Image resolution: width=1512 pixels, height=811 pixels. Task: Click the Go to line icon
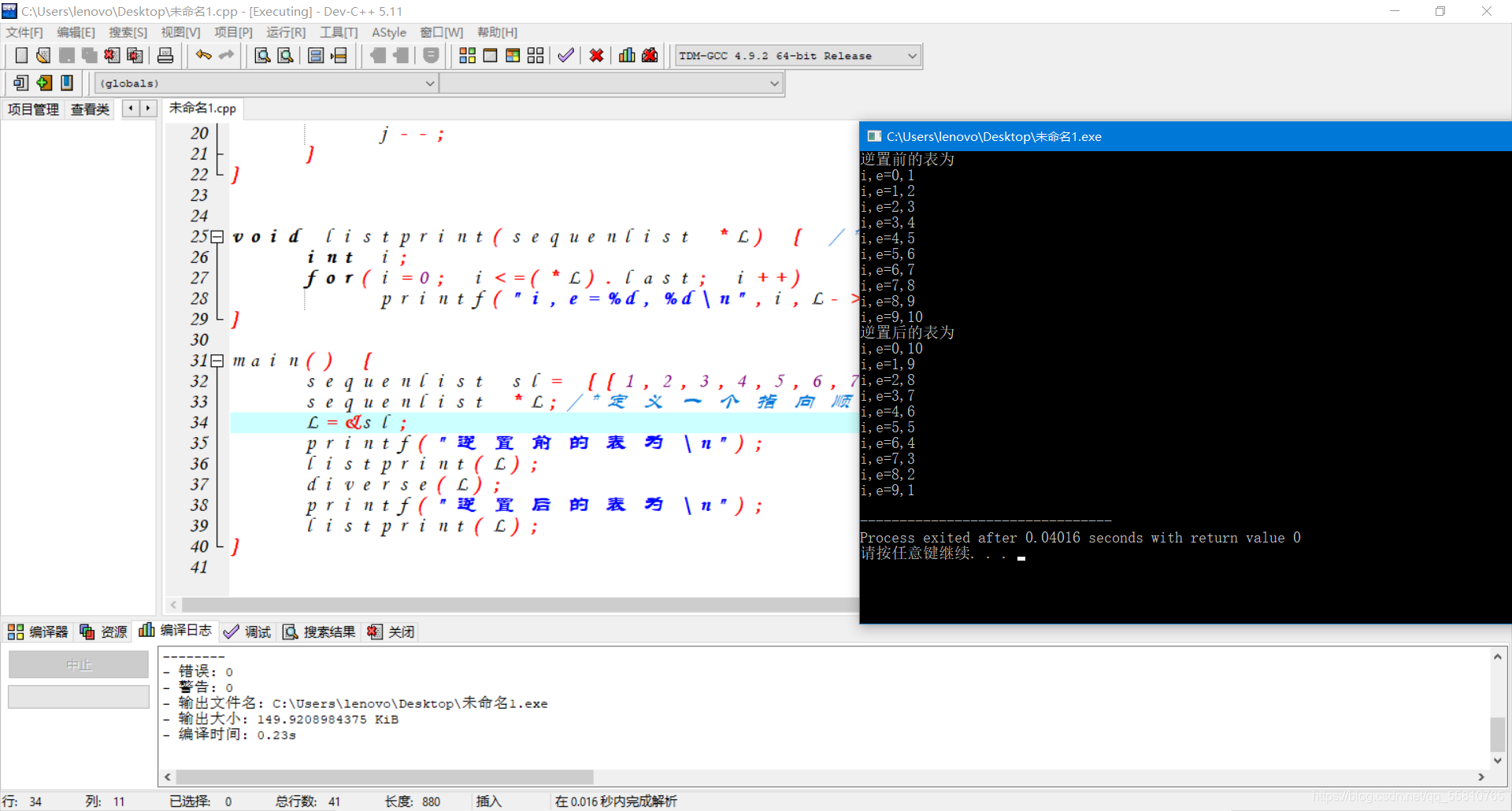click(x=339, y=56)
